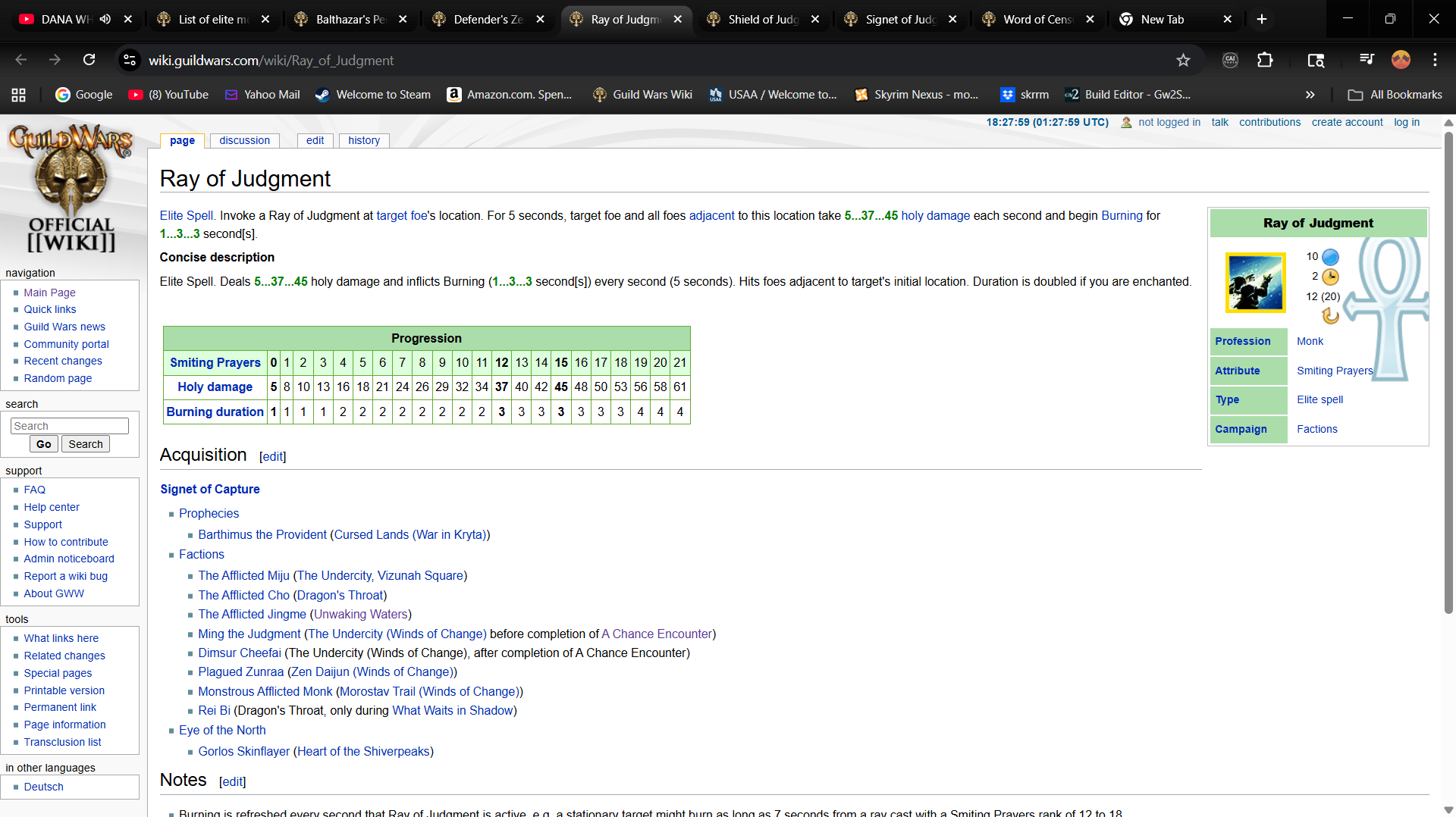1456x817 pixels.
Task: Open site information icon in address bar
Action: pyautogui.click(x=130, y=60)
